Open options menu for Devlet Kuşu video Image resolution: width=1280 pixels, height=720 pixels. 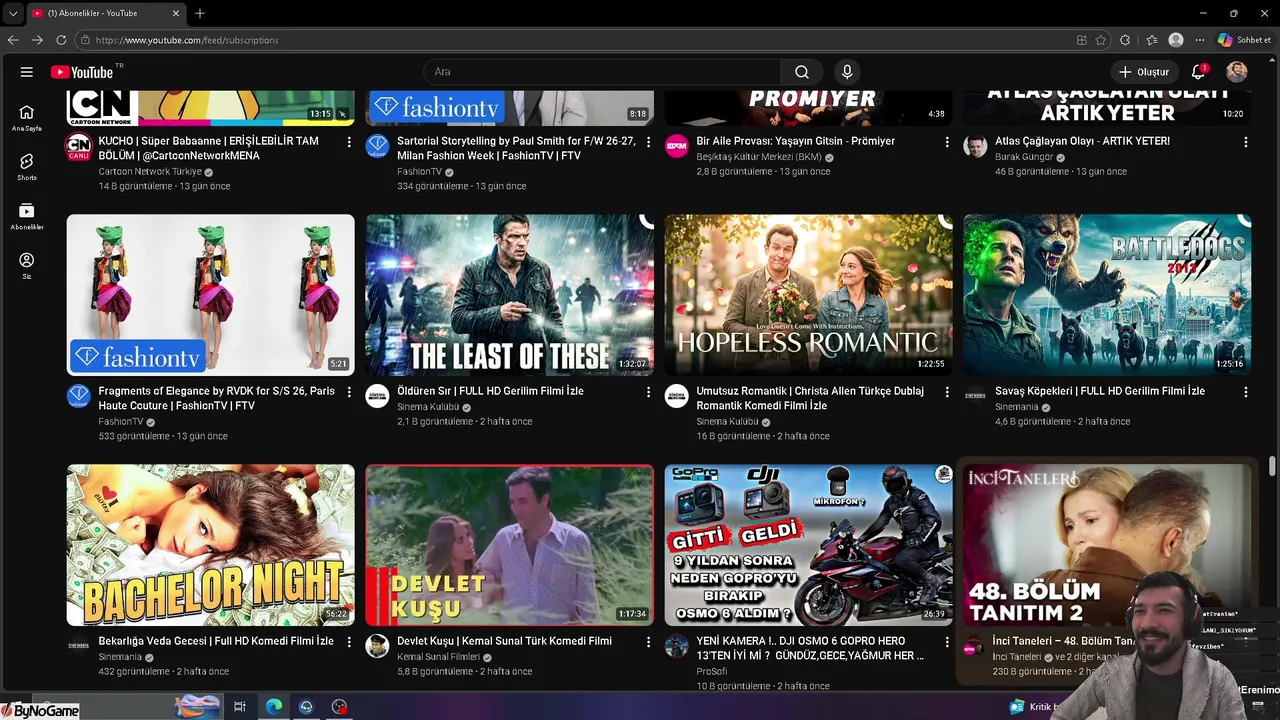click(x=648, y=642)
